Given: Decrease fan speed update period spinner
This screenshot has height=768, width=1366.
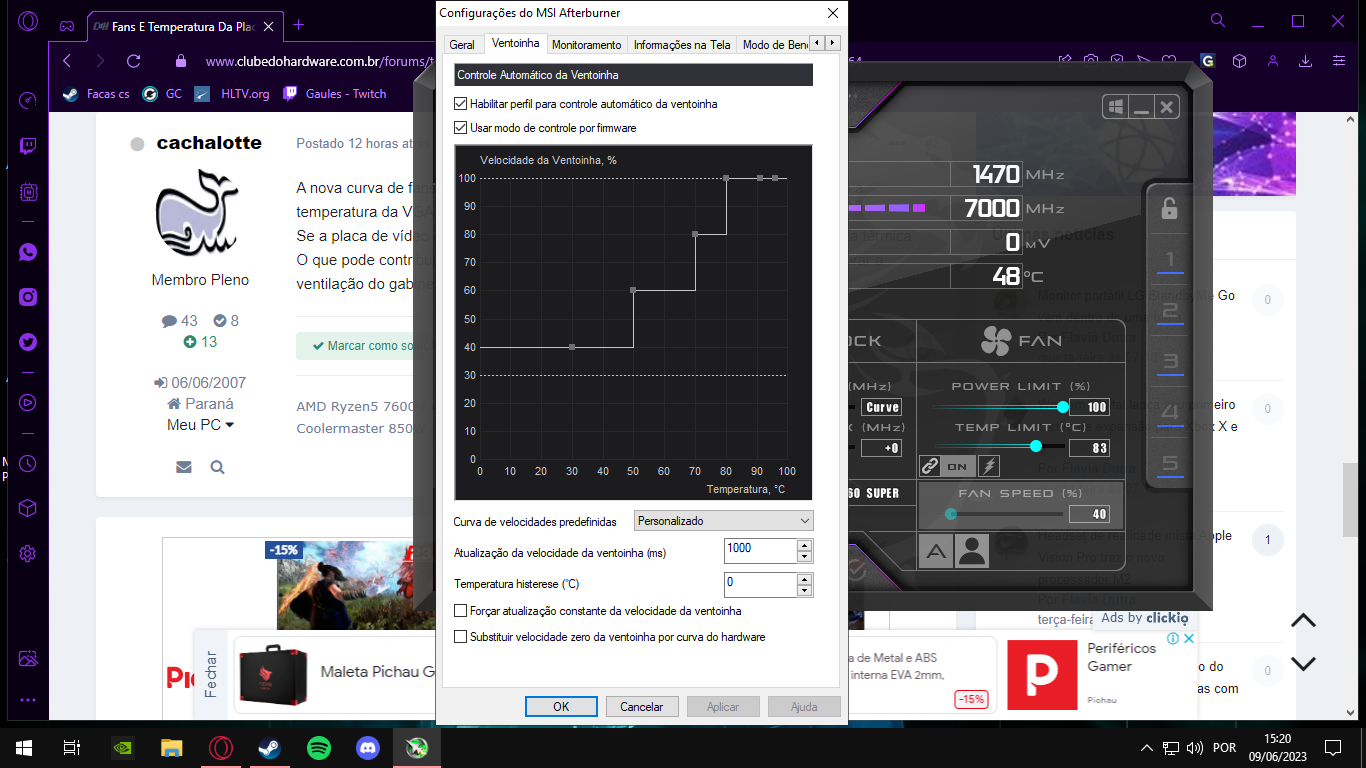Looking at the screenshot, I should pyautogui.click(x=805, y=558).
